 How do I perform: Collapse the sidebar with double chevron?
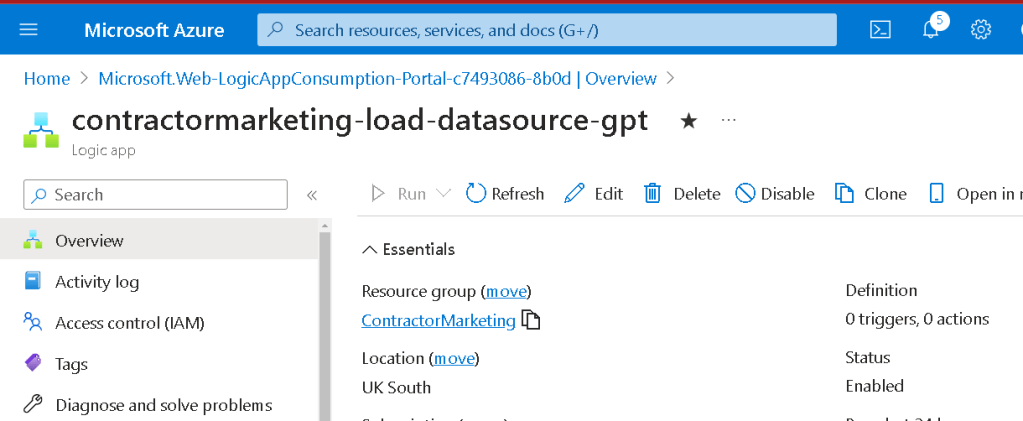(x=312, y=195)
